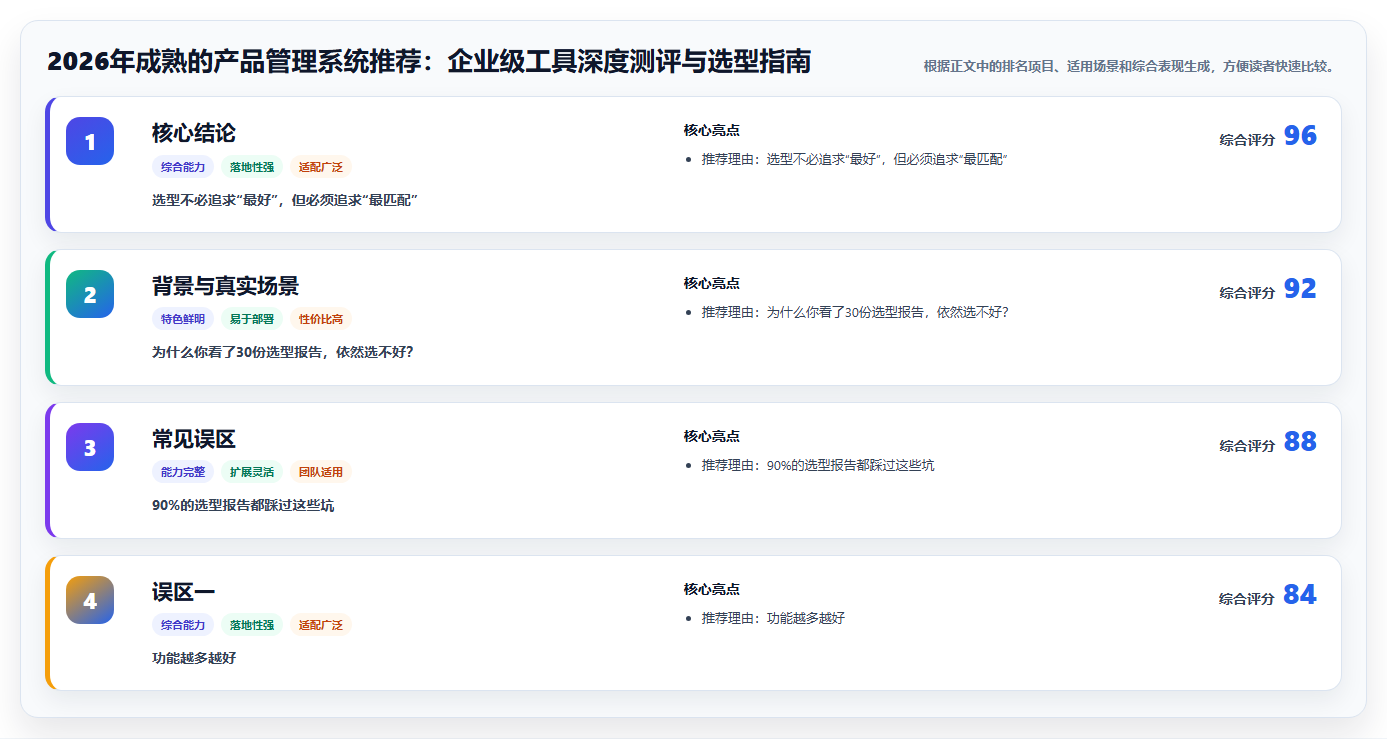Click bullet 推荐理由：选型不必追求“最好”
Image resolution: width=1387 pixels, height=739 pixels.
855,160
